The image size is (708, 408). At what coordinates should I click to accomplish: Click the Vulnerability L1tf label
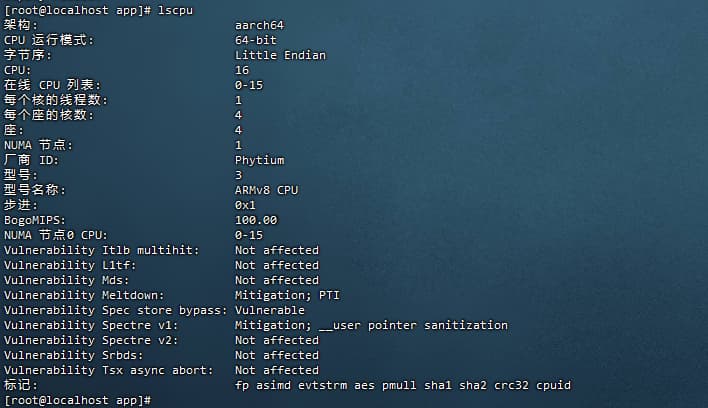tap(70, 265)
